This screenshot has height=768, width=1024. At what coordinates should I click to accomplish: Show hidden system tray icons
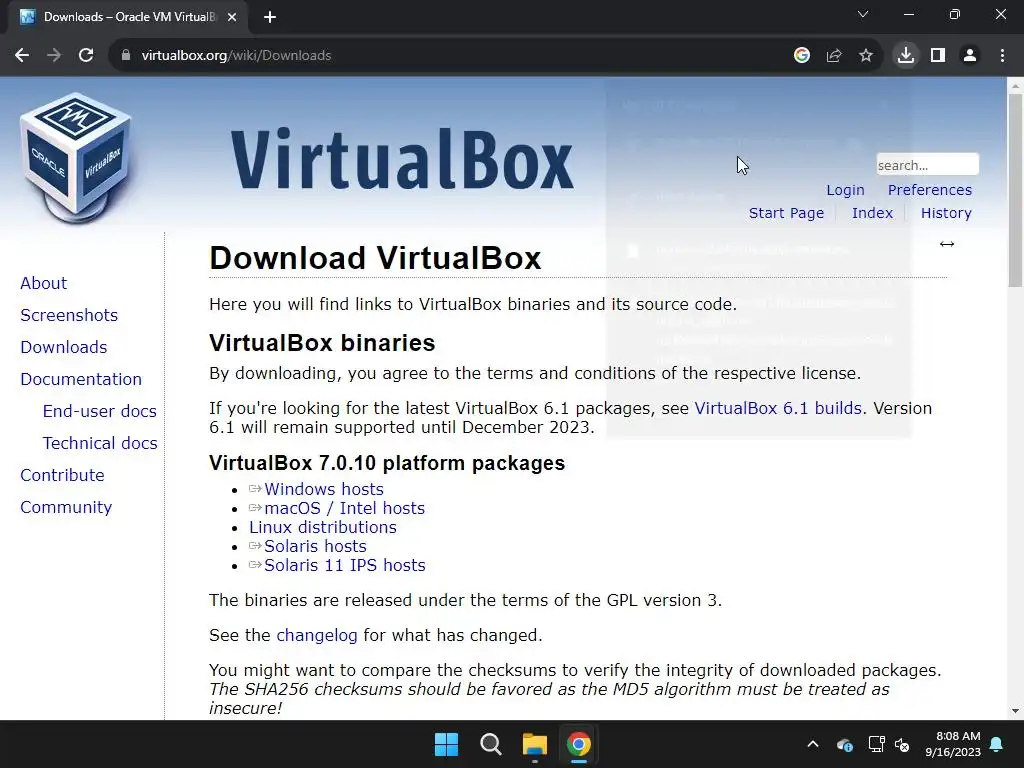813,744
